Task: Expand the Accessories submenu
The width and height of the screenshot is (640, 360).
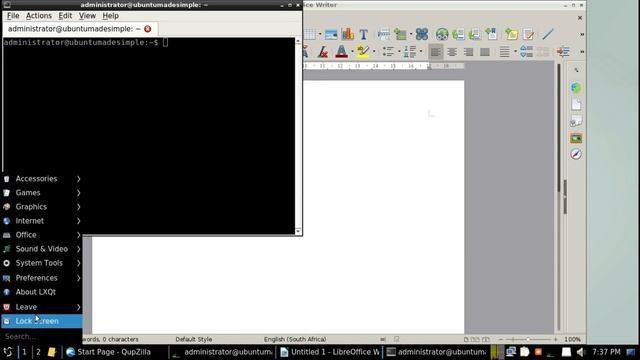Action: pos(41,179)
